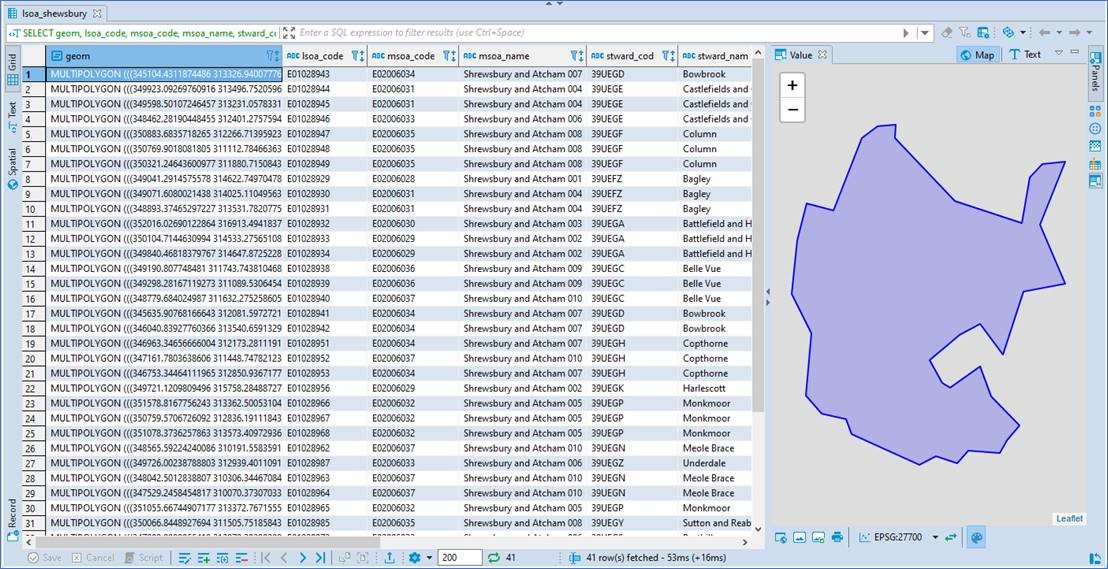Click the result set configuration icon
Viewport: 1108px width, 569px height.
(983, 33)
